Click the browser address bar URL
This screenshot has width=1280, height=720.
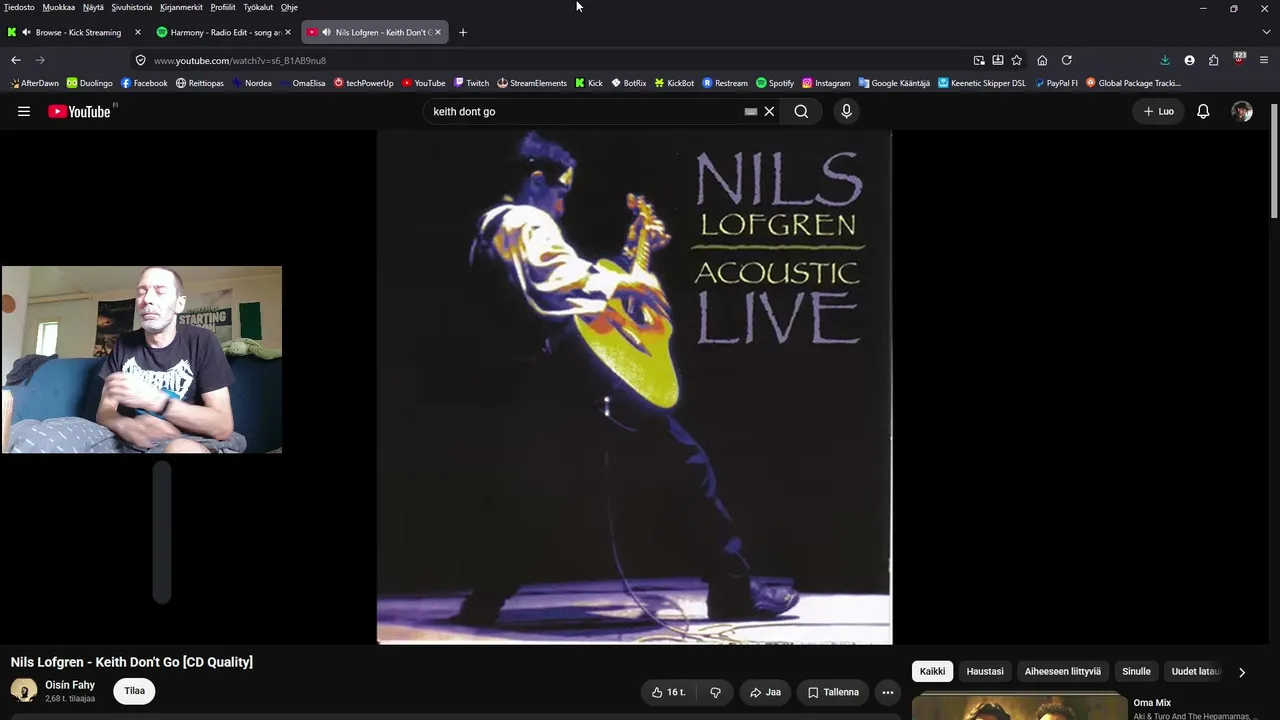[240, 60]
